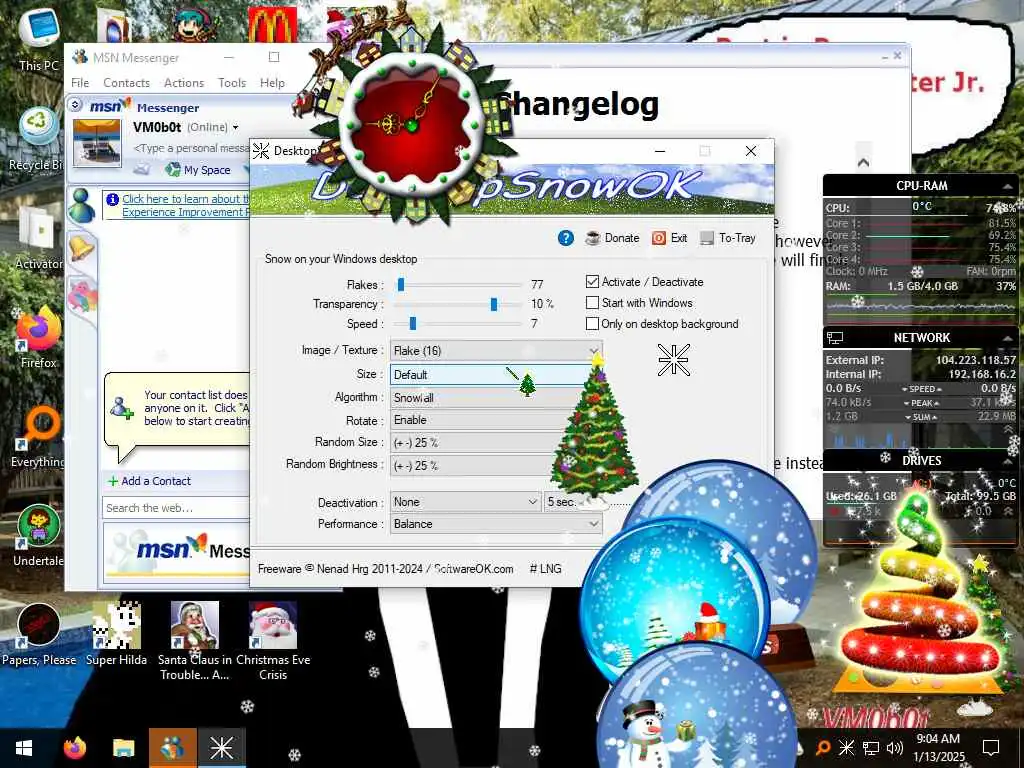Select the Undertale desktop shortcut
Screen dimensions: 1024x768
(x=38, y=536)
